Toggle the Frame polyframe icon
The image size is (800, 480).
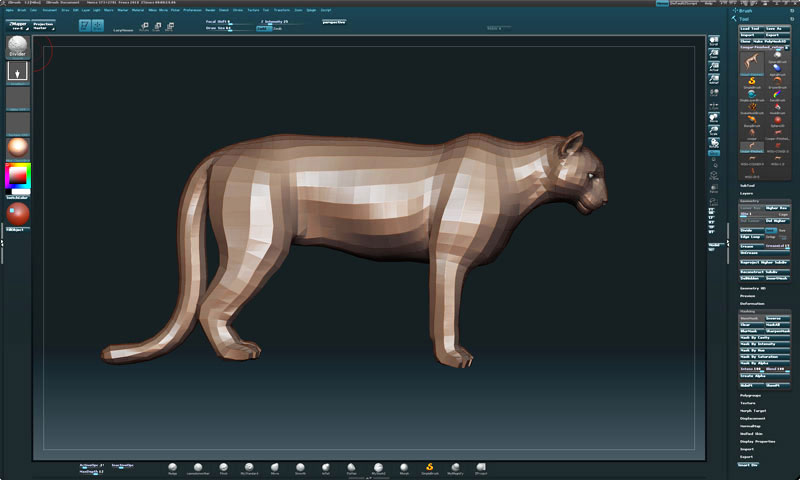(x=714, y=176)
